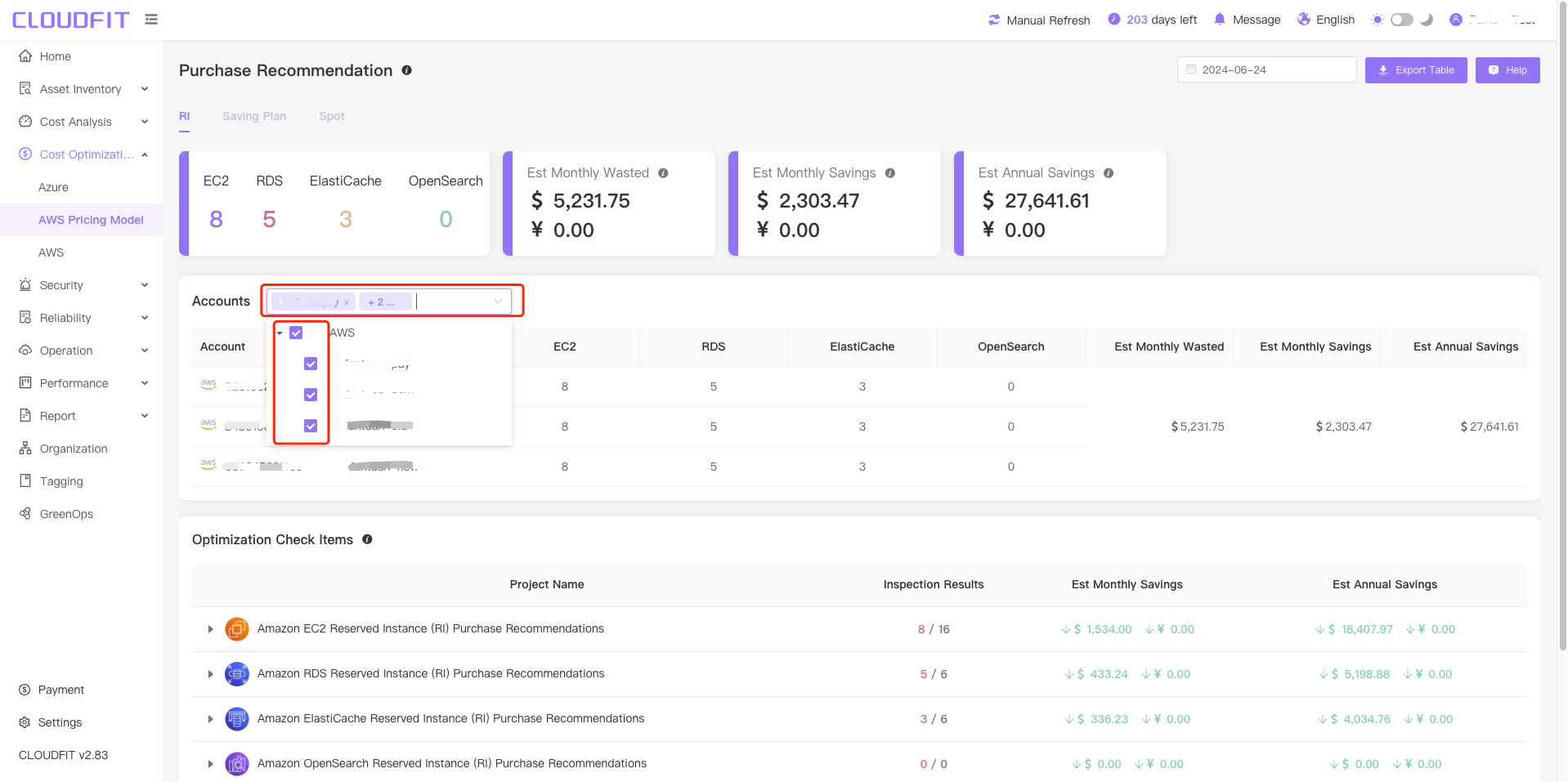Screen dimensions: 1568x782
Task: Click the days left clock icon
Action: [x=1113, y=19]
